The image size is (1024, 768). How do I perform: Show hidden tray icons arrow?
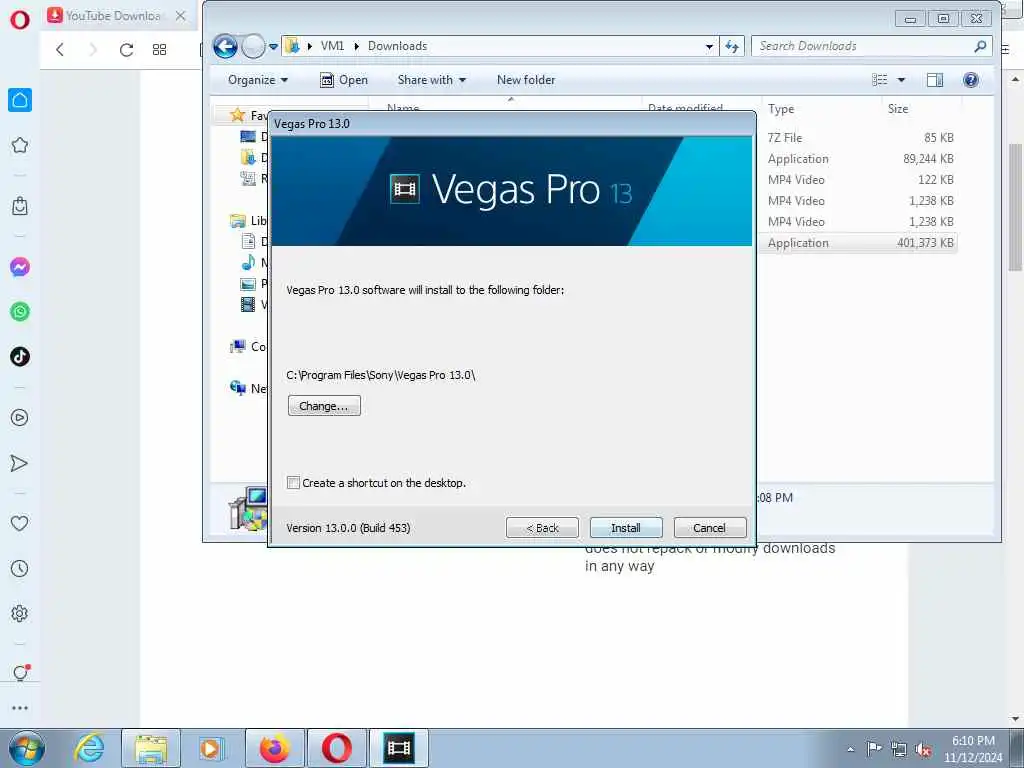(x=850, y=749)
